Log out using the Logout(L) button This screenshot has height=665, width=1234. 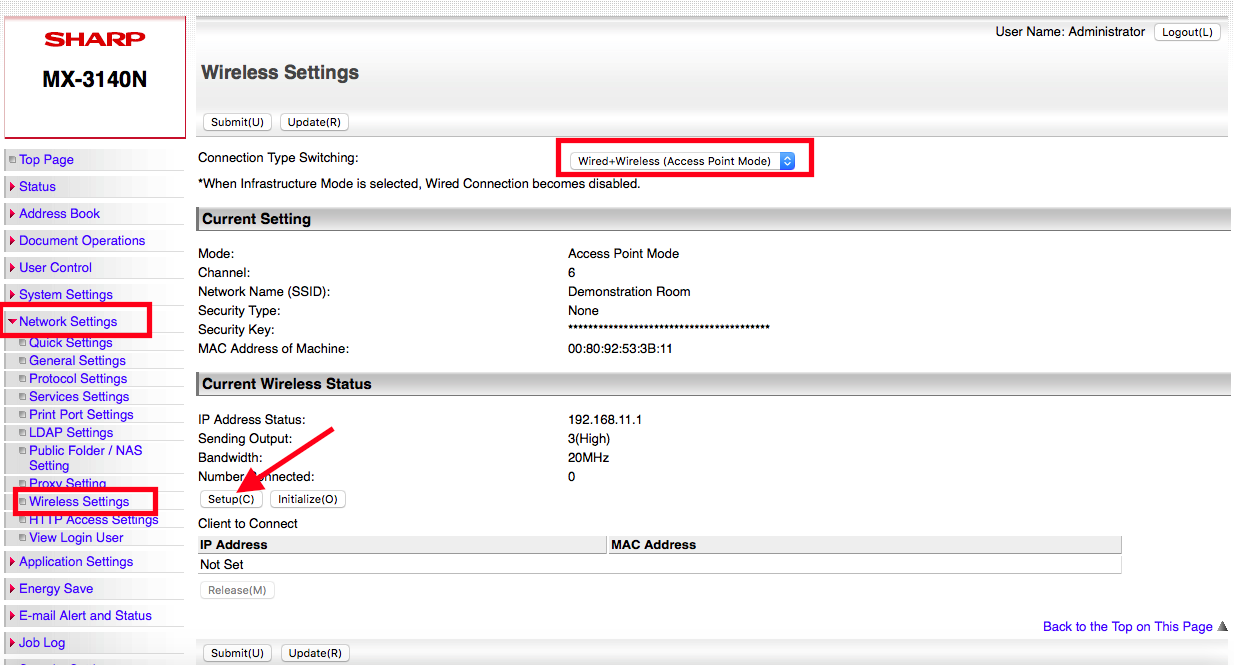[1187, 32]
